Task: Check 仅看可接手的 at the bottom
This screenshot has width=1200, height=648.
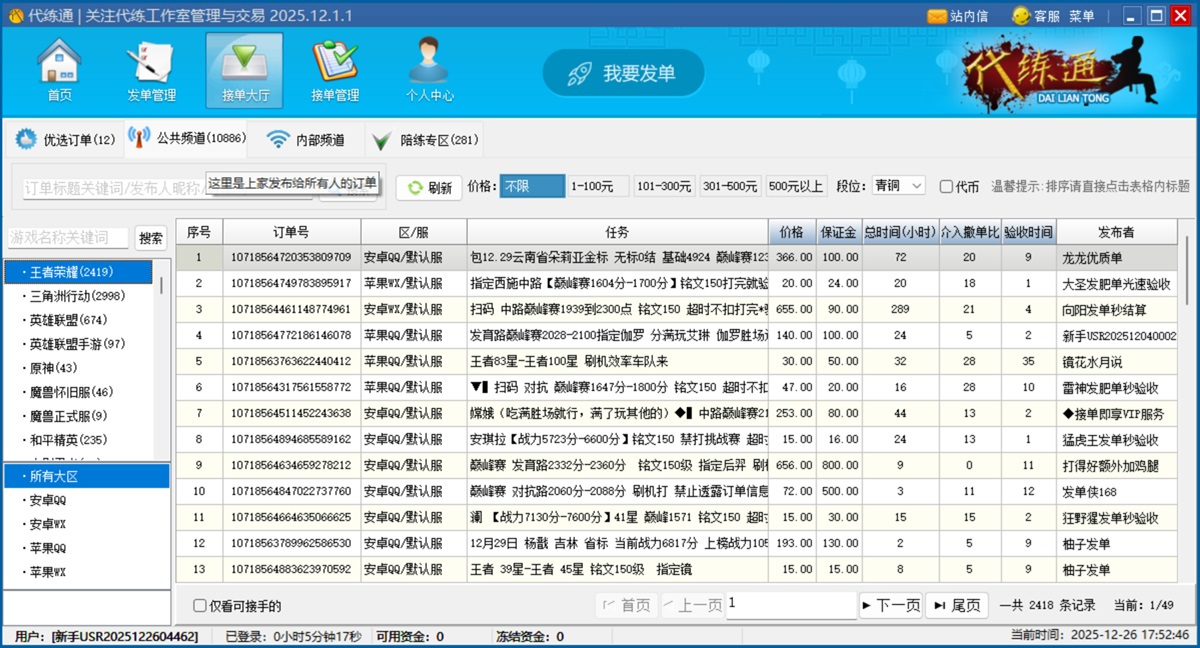Action: (198, 605)
